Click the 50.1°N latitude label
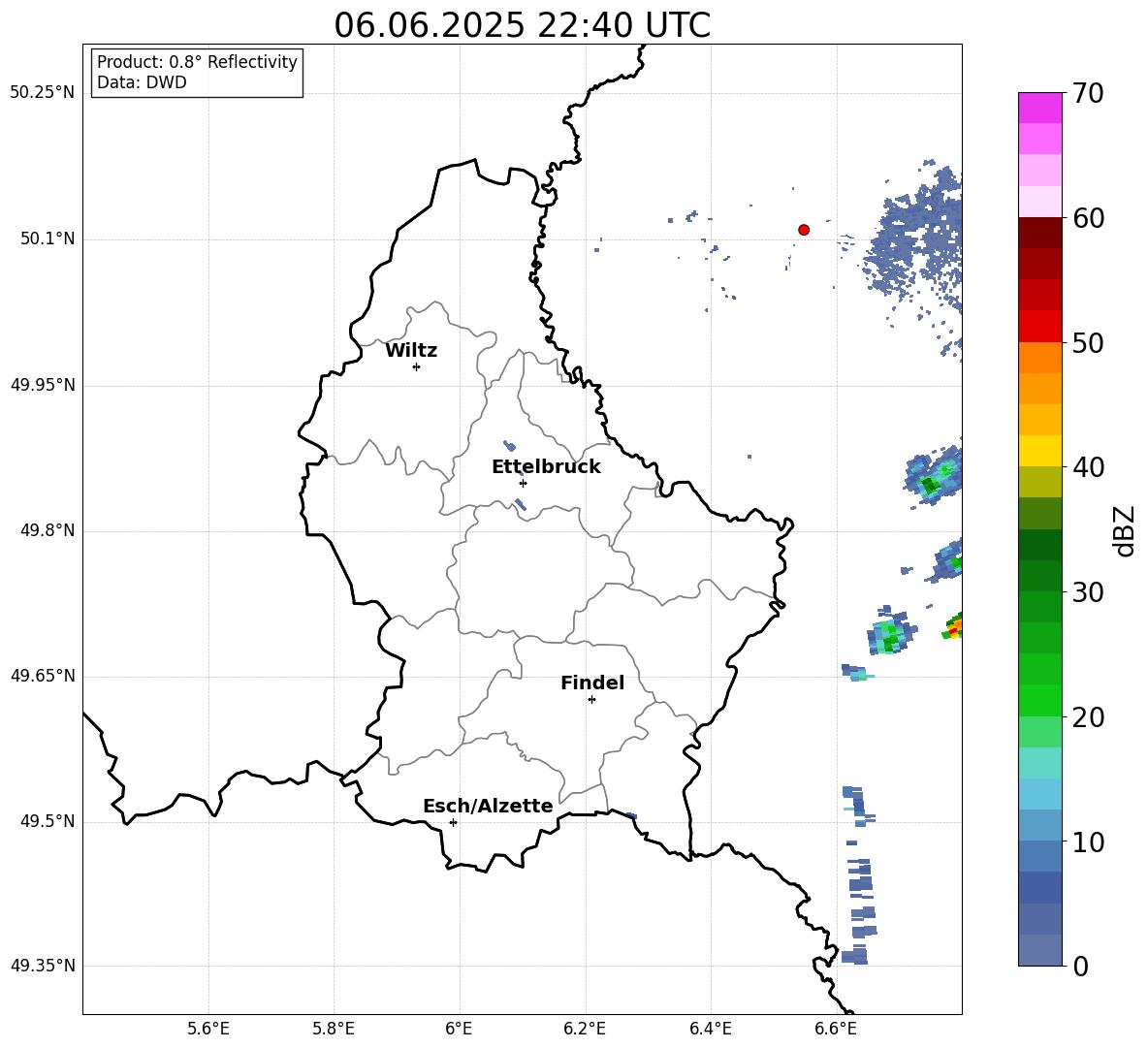 (48, 239)
